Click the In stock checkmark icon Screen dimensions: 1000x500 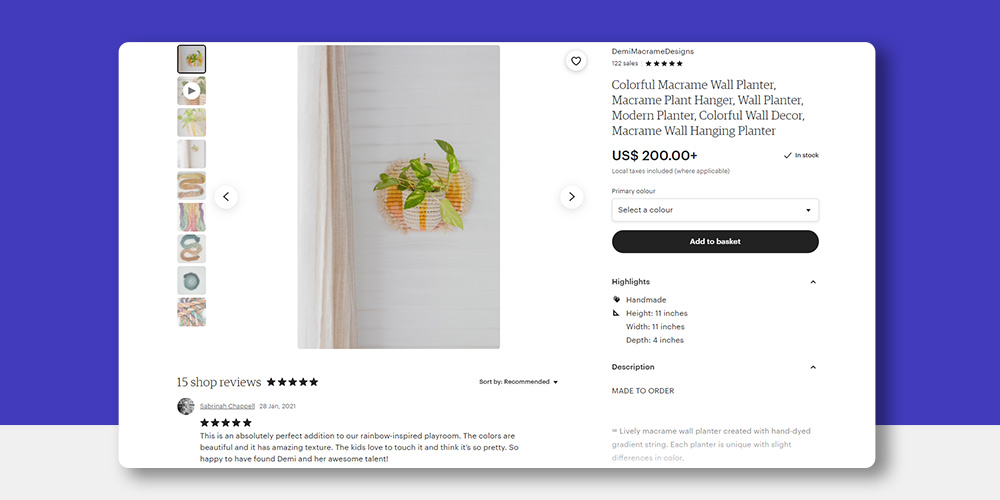788,155
